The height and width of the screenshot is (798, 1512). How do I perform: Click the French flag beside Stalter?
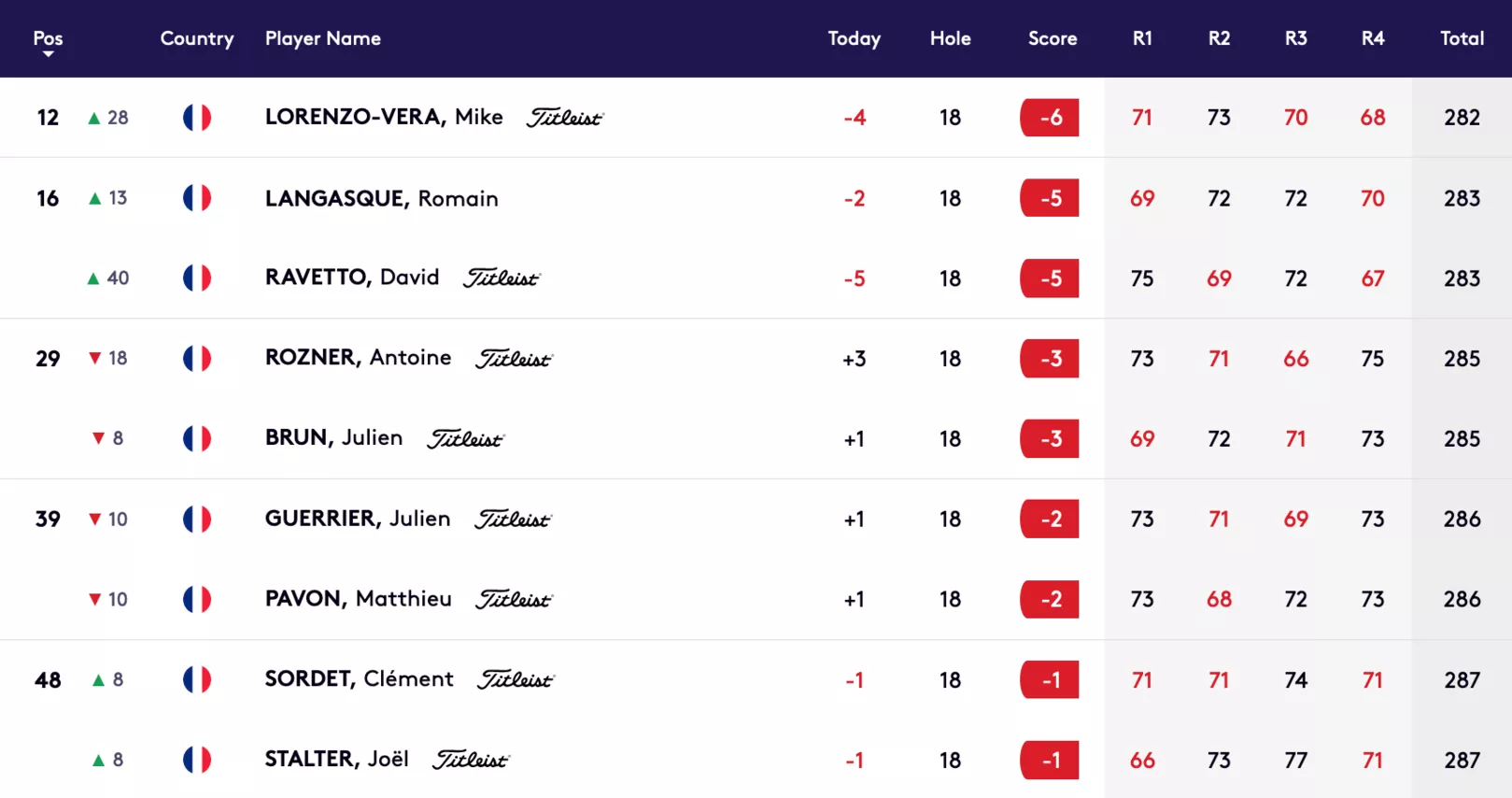(197, 760)
